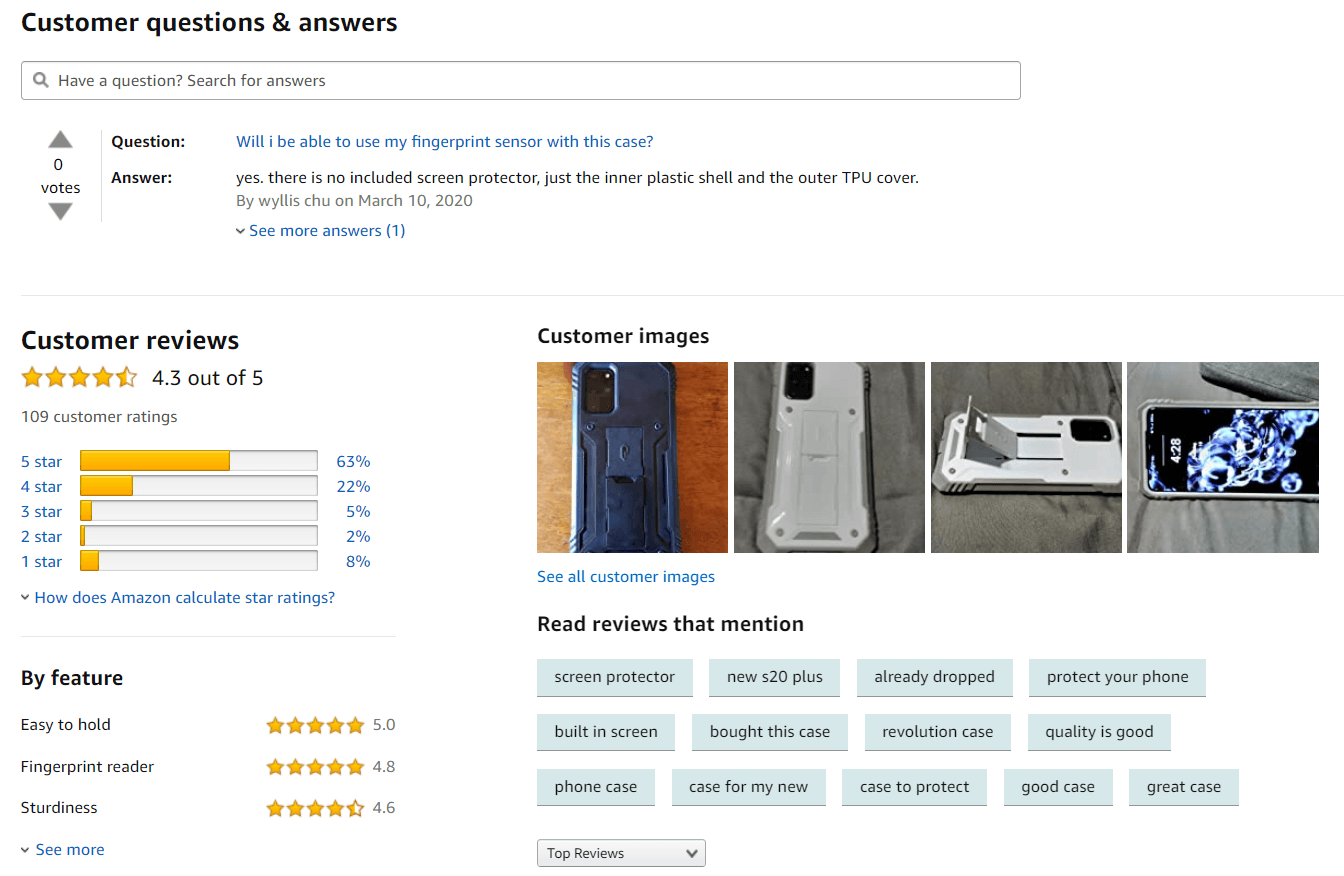Viewport: 1344px width, 876px height.
Task: Click See all customer images
Action: (625, 576)
